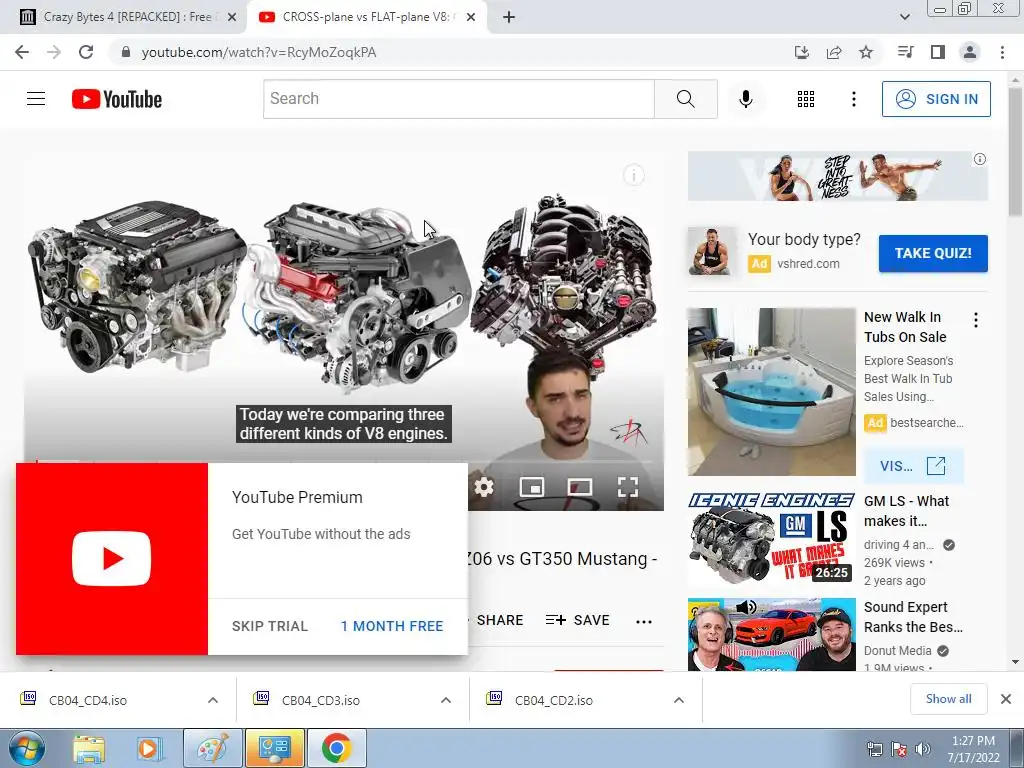Screen dimensions: 1024x768
Task: Click the volume speaker tray icon
Action: pos(922,749)
